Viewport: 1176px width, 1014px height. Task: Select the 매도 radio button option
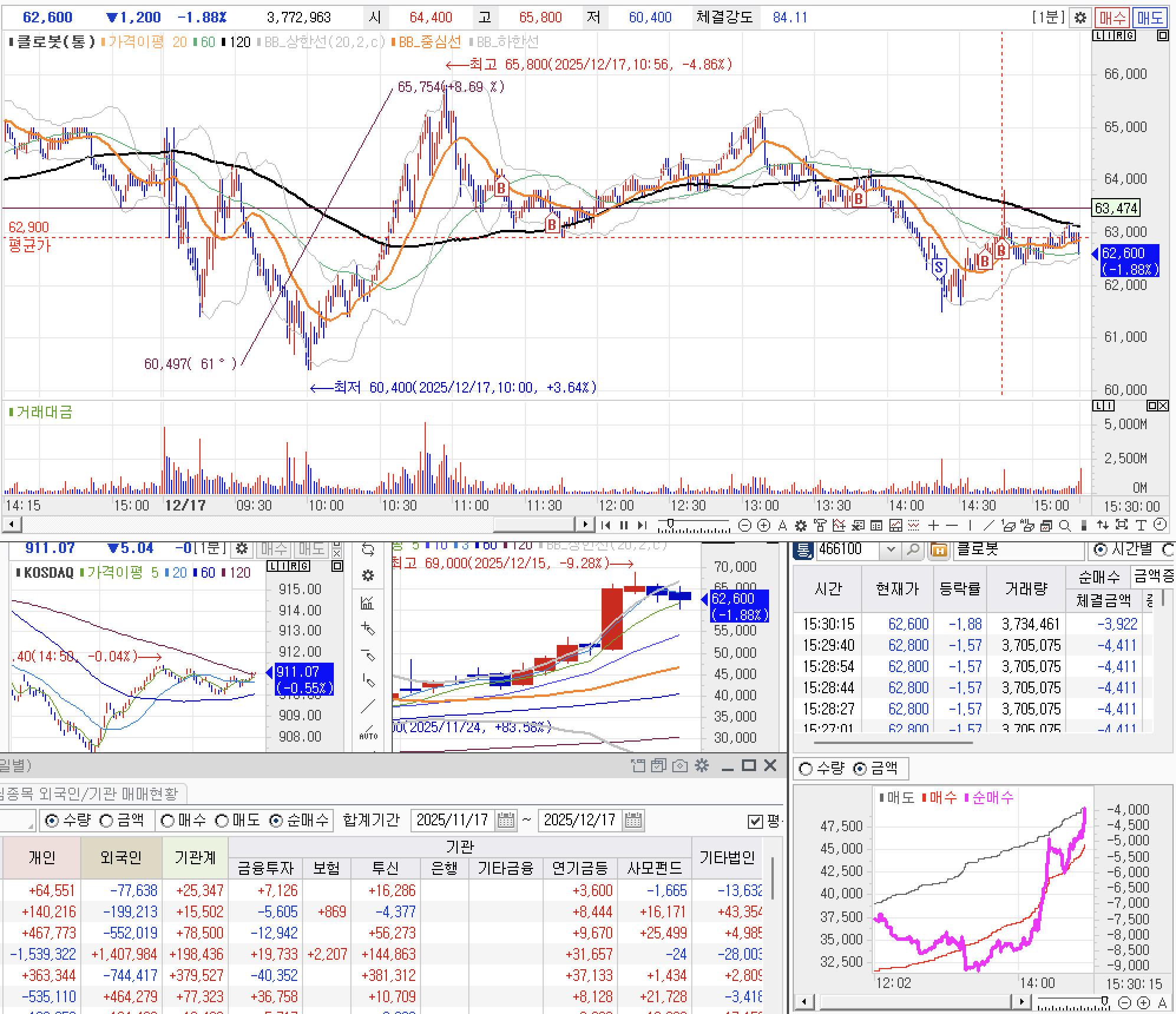222,821
